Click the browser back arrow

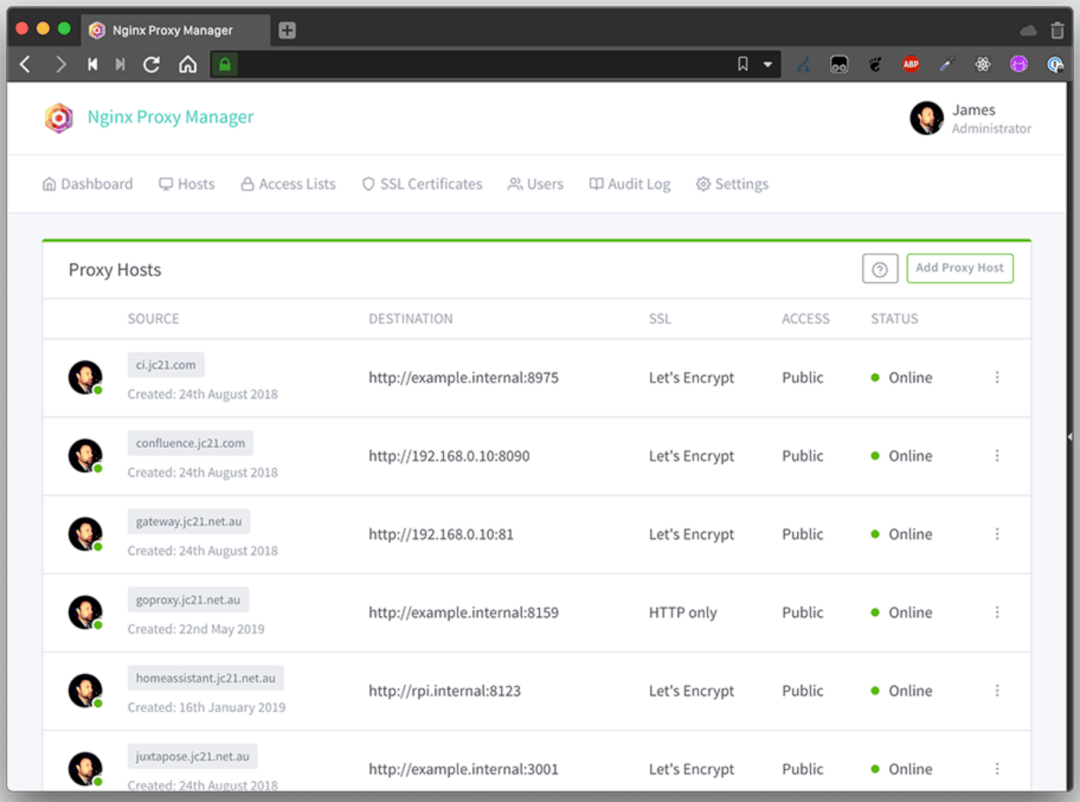coord(26,64)
